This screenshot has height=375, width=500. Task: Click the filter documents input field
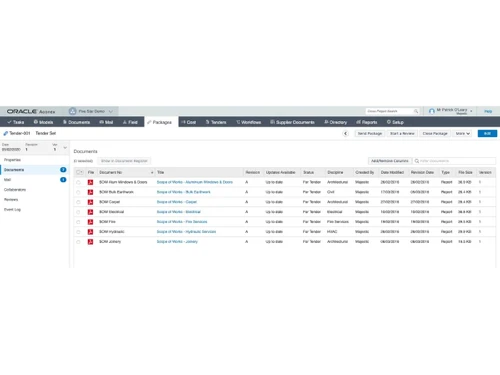(x=454, y=161)
